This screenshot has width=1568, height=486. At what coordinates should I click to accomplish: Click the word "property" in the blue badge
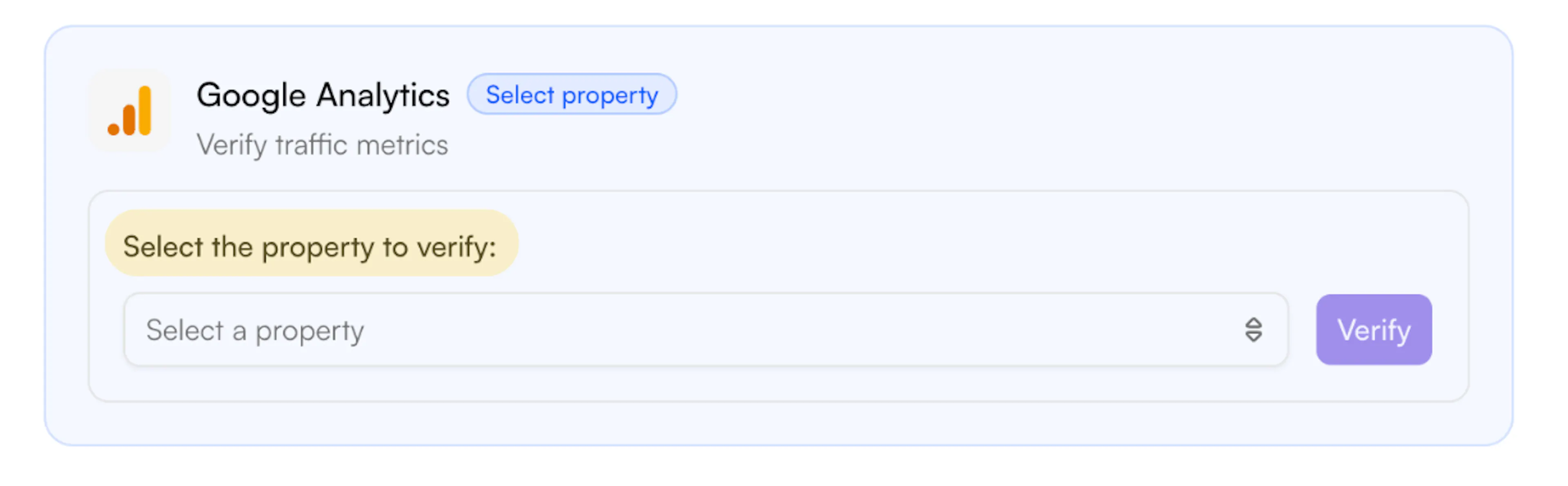(x=610, y=96)
